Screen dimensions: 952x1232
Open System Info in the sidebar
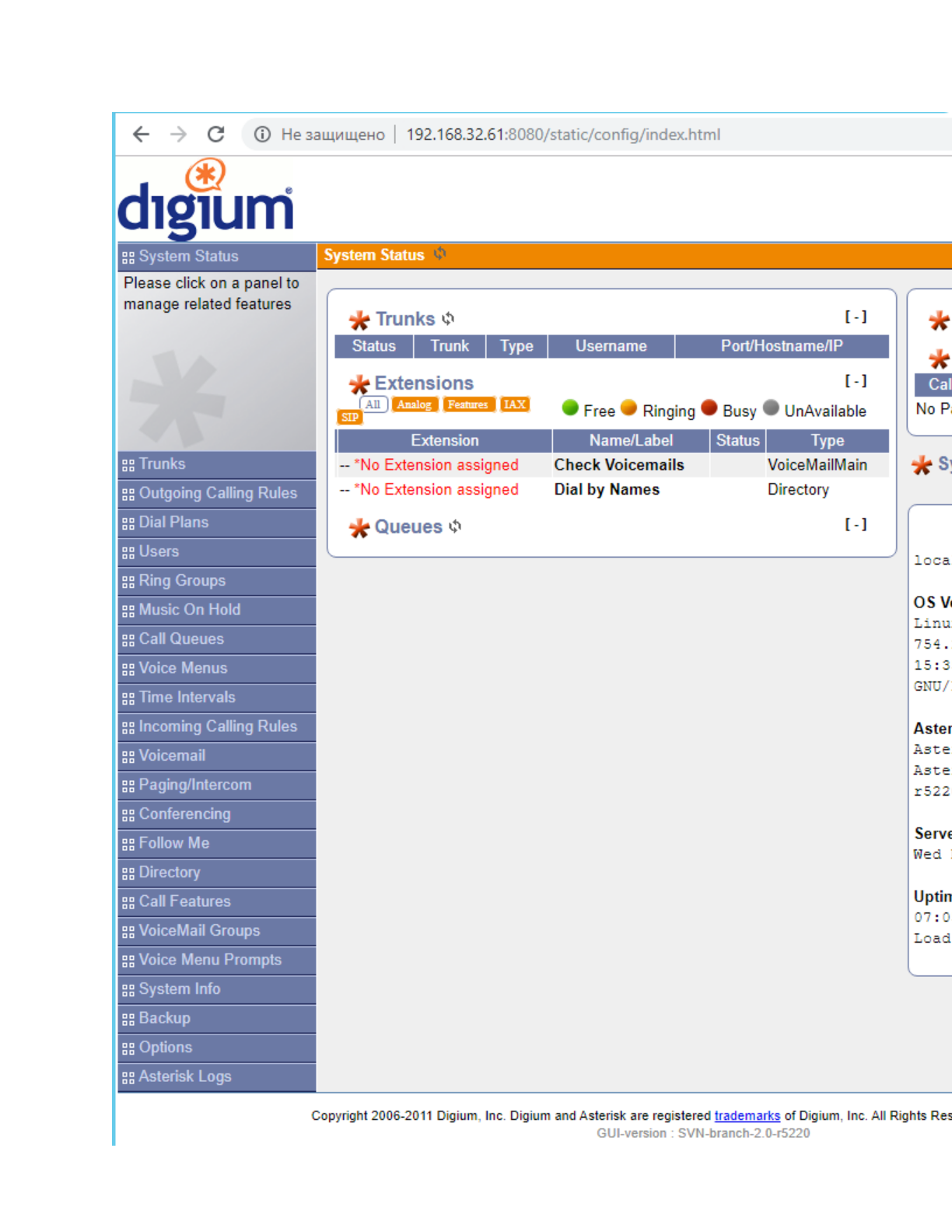point(217,989)
